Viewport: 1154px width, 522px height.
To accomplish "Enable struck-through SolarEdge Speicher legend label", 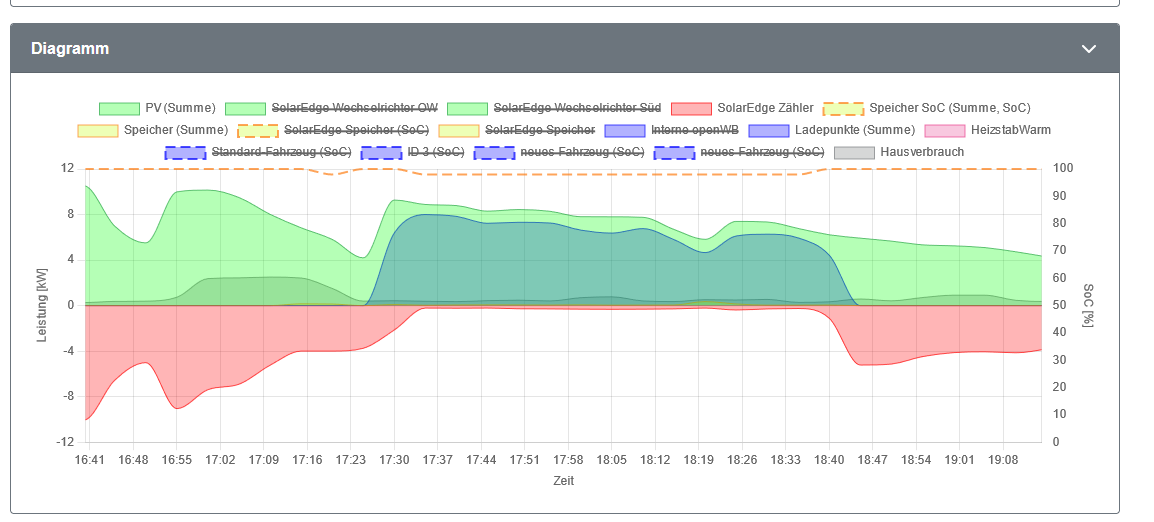I will click(x=540, y=130).
